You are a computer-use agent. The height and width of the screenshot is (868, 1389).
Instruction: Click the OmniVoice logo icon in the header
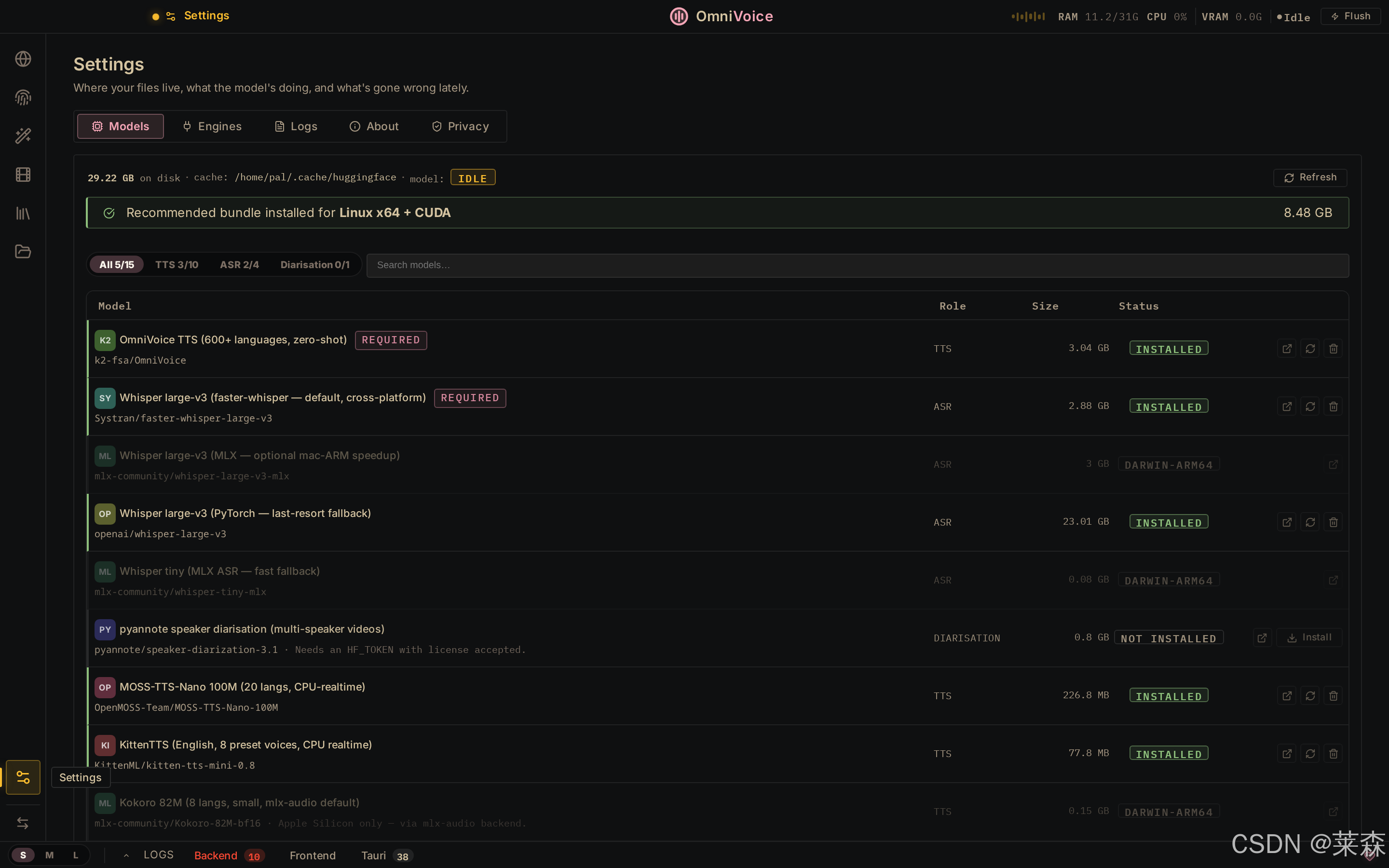pyautogui.click(x=679, y=16)
